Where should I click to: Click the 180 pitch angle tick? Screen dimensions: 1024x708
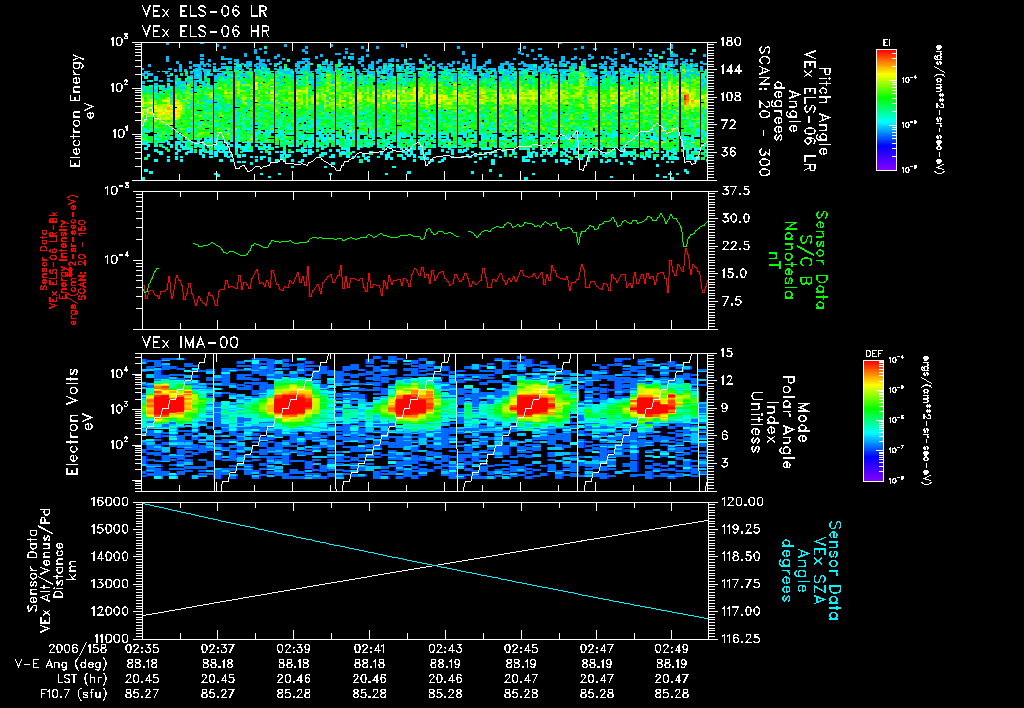(x=731, y=42)
